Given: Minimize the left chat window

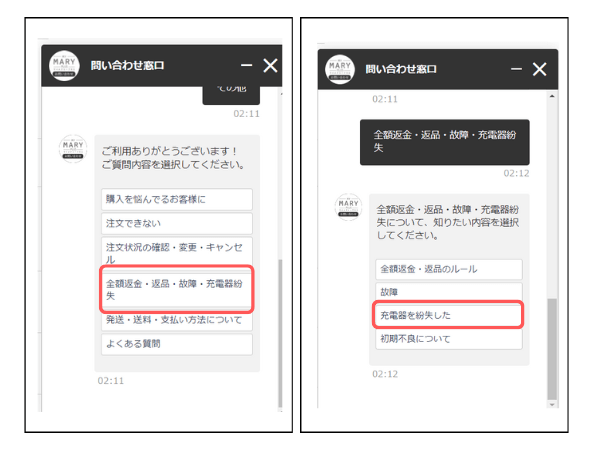Looking at the screenshot, I should coord(246,66).
